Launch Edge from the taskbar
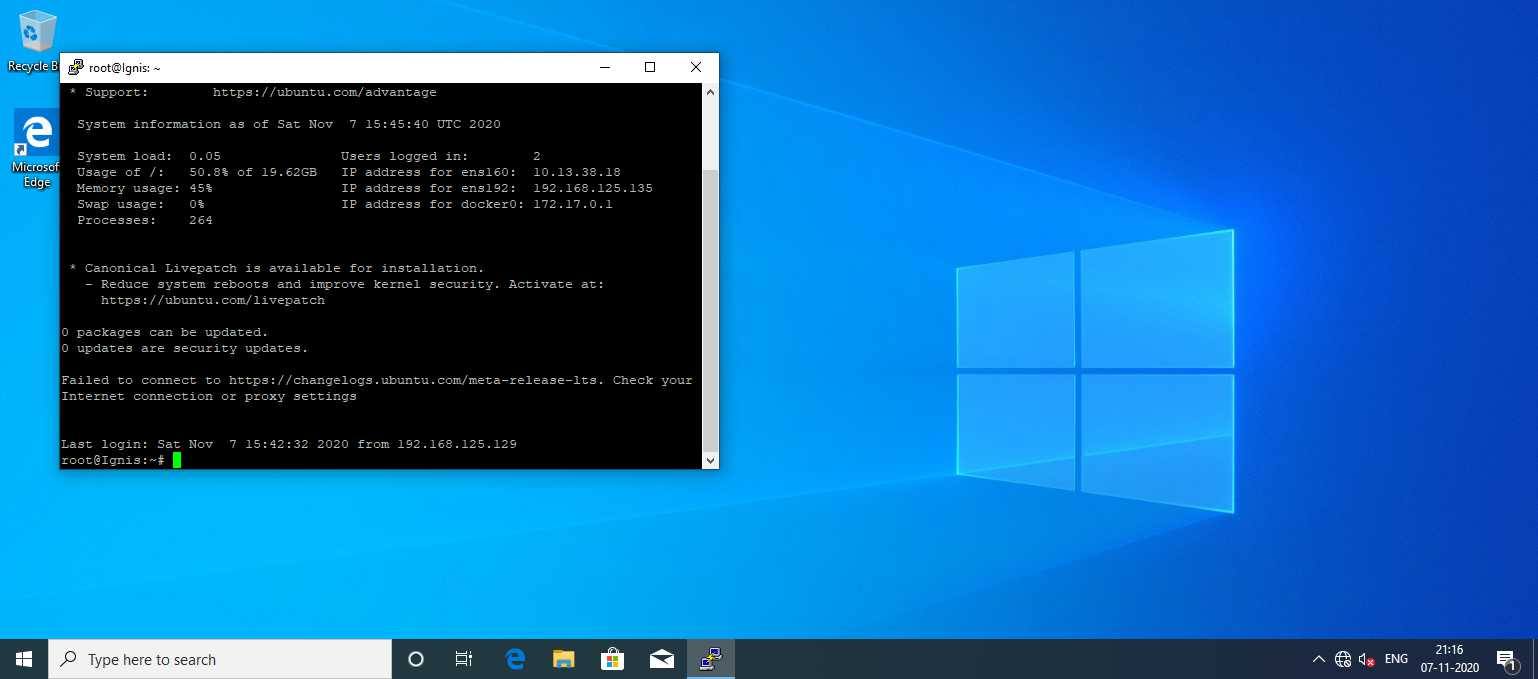The image size is (1538, 679). click(515, 659)
